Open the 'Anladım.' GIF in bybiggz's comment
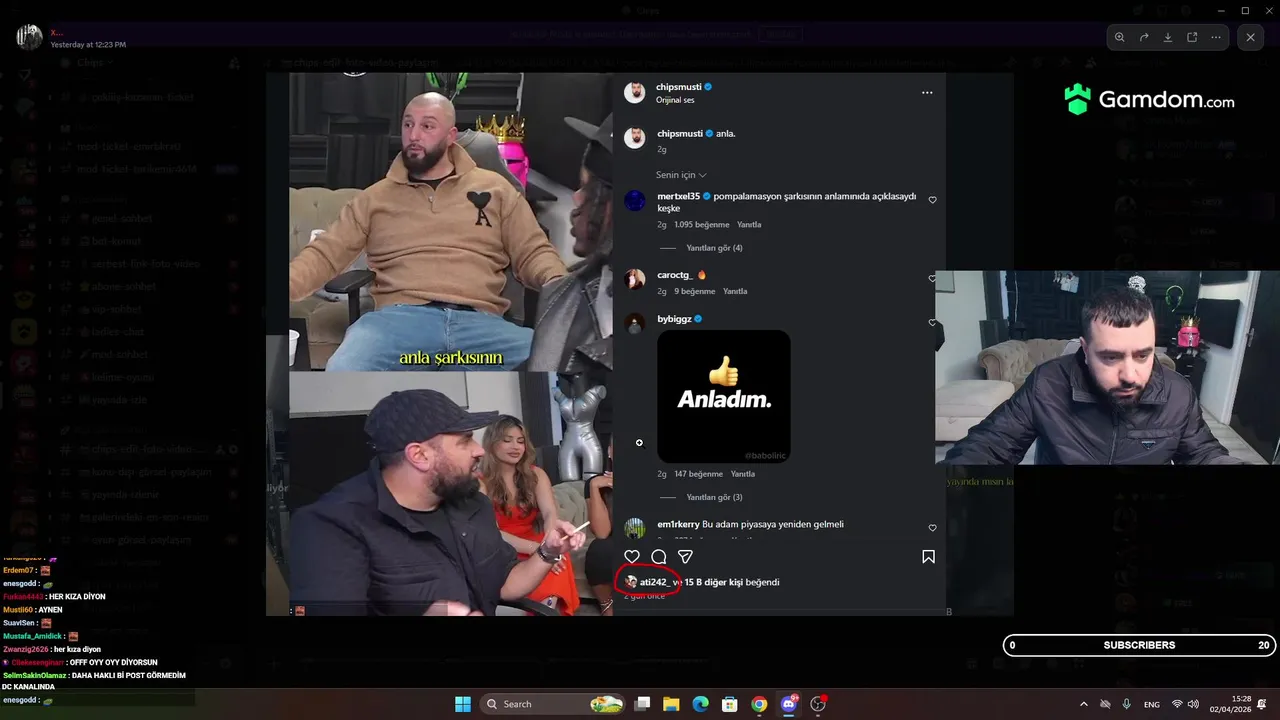 (x=724, y=396)
